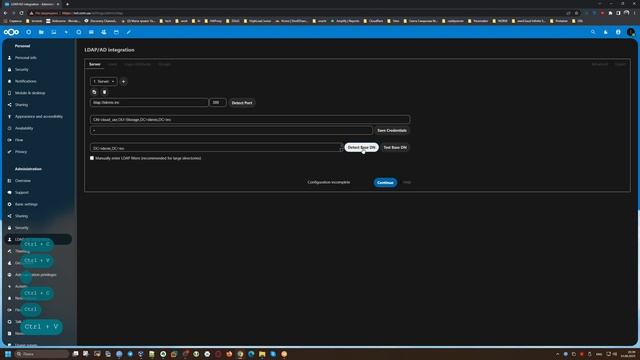The width and height of the screenshot is (640, 360).
Task: Open the user avatar menu
Action: (631, 32)
